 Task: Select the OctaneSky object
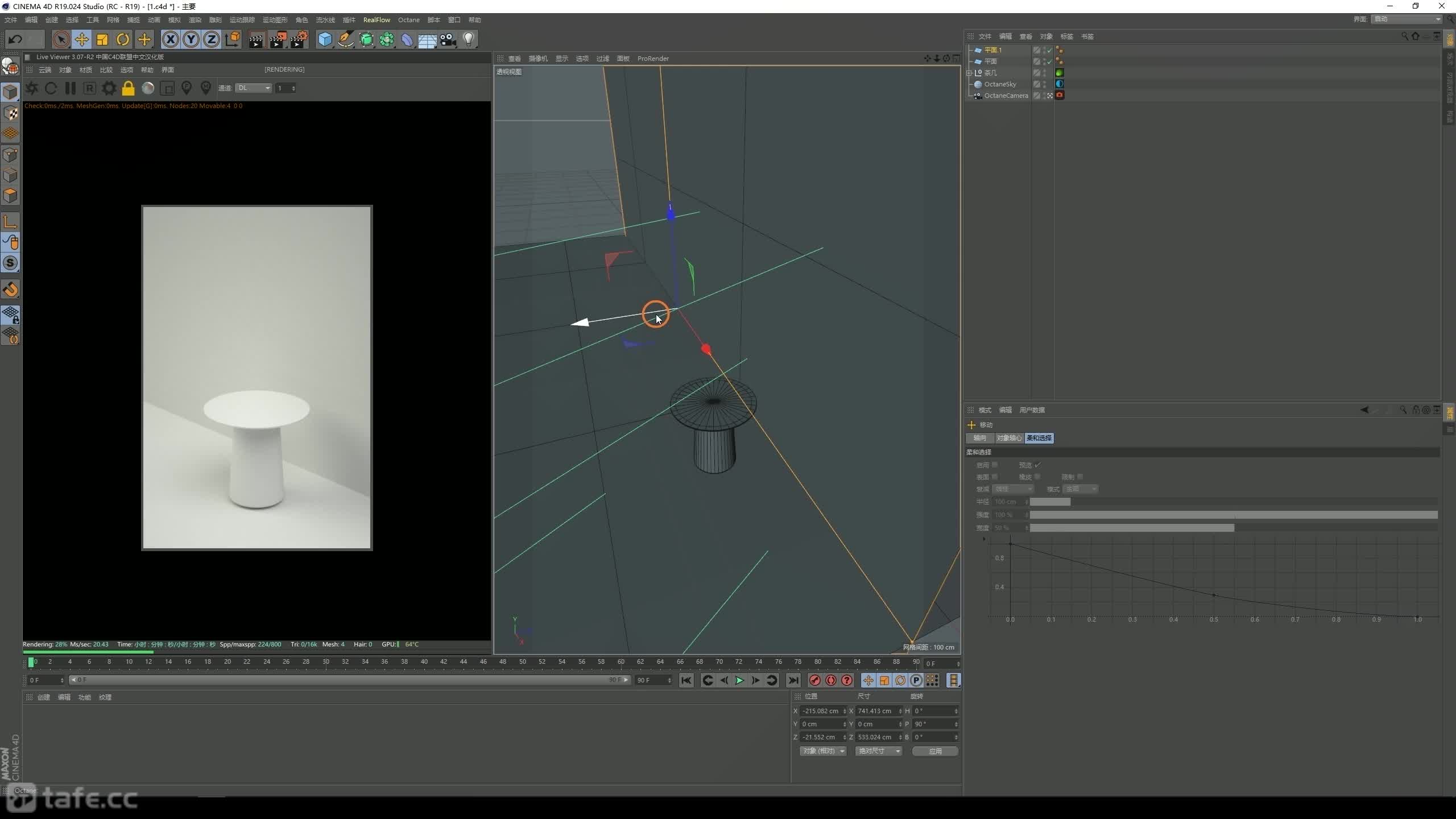click(x=1000, y=84)
